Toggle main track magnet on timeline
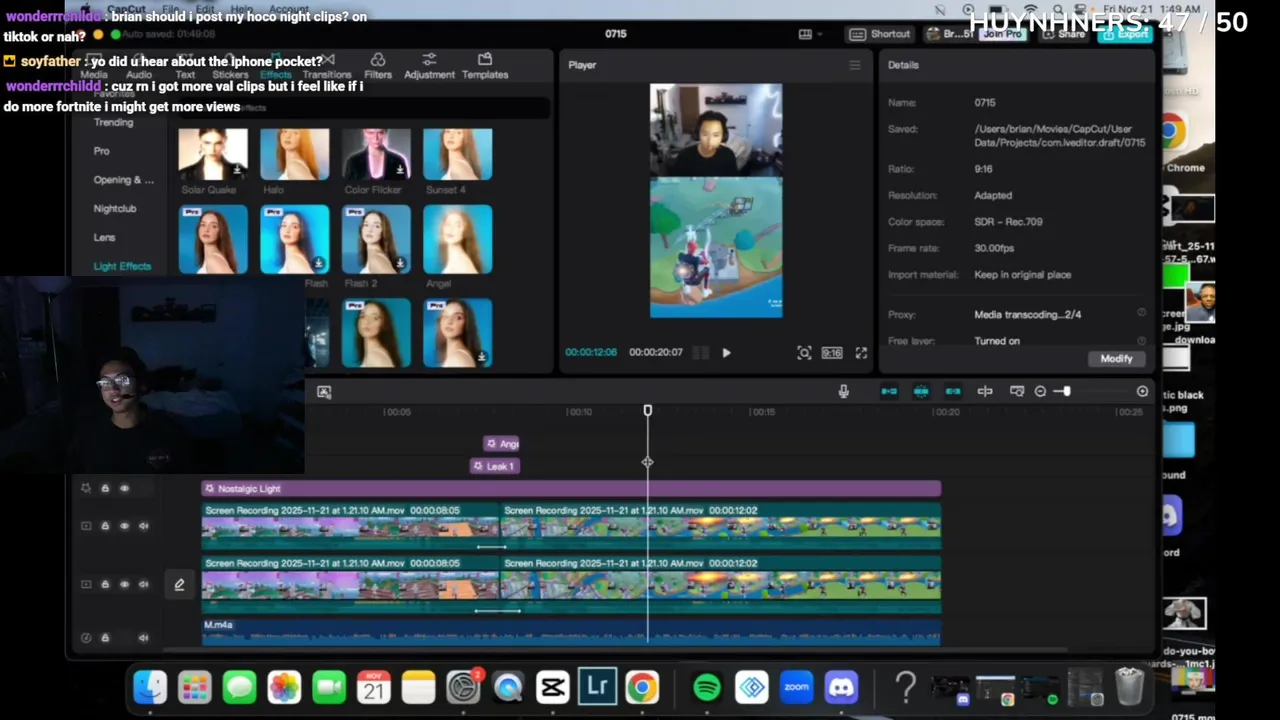The height and width of the screenshot is (720, 1280). [889, 391]
